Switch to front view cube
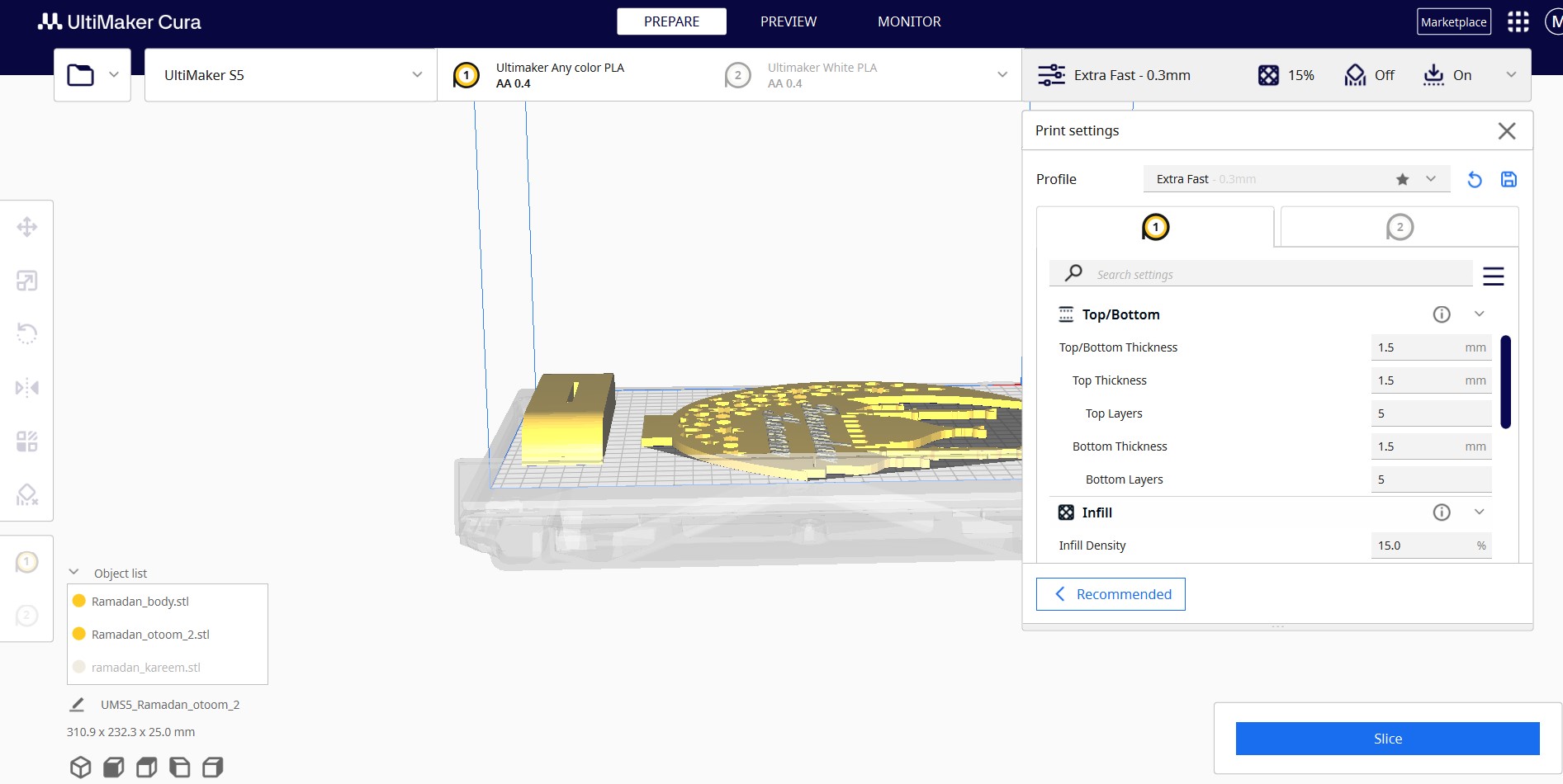Screen dimensions: 1563x784 pos(113,767)
